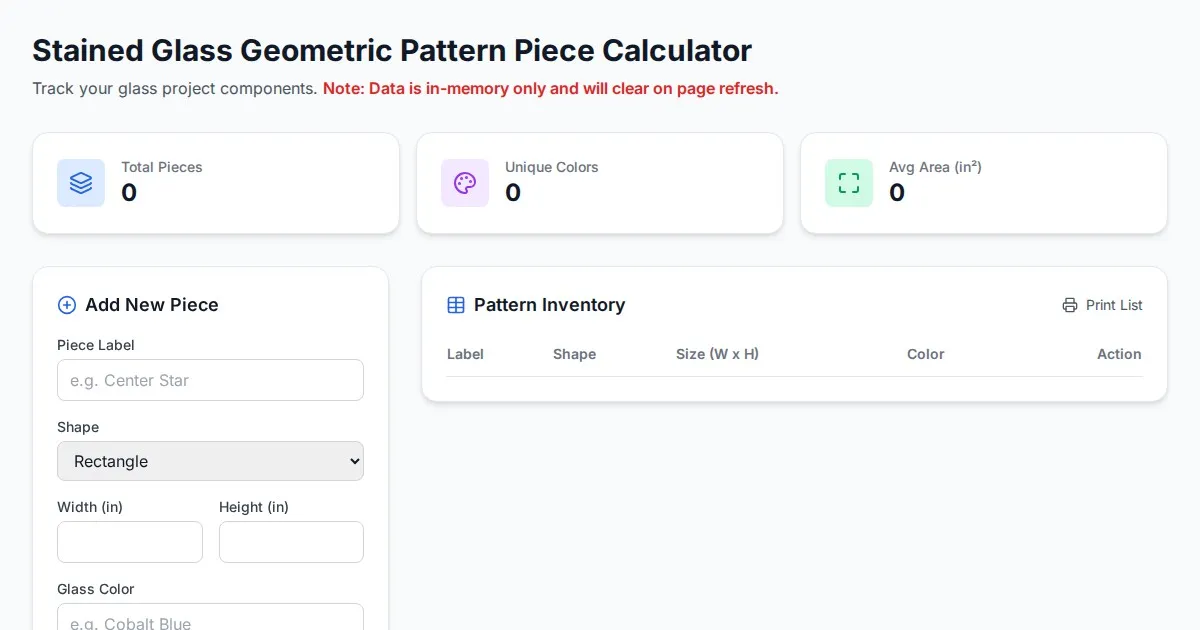
Task: Click the Size (W x H) column header
Action: (x=717, y=354)
